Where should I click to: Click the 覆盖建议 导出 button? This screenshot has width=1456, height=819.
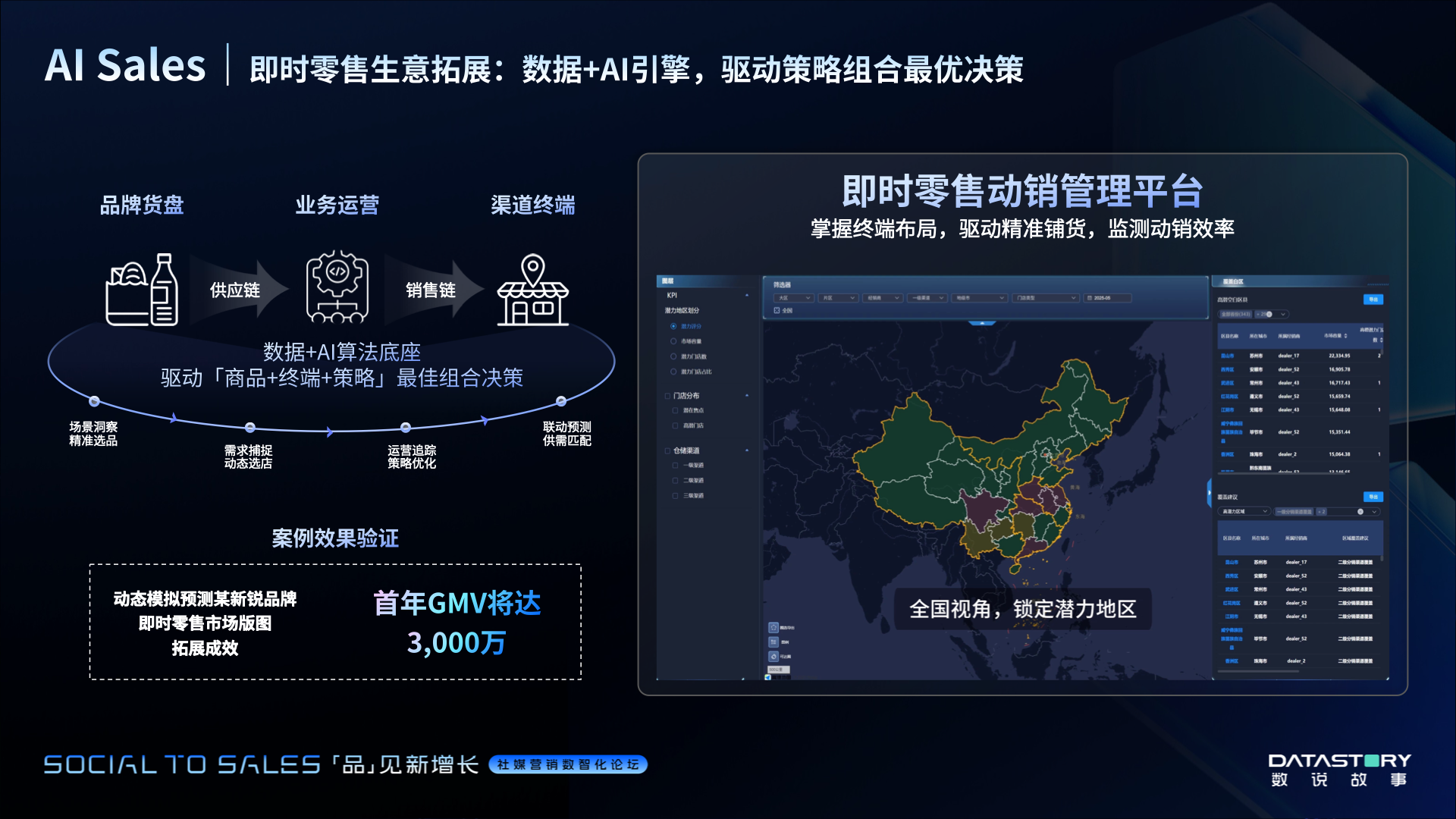click(1373, 497)
